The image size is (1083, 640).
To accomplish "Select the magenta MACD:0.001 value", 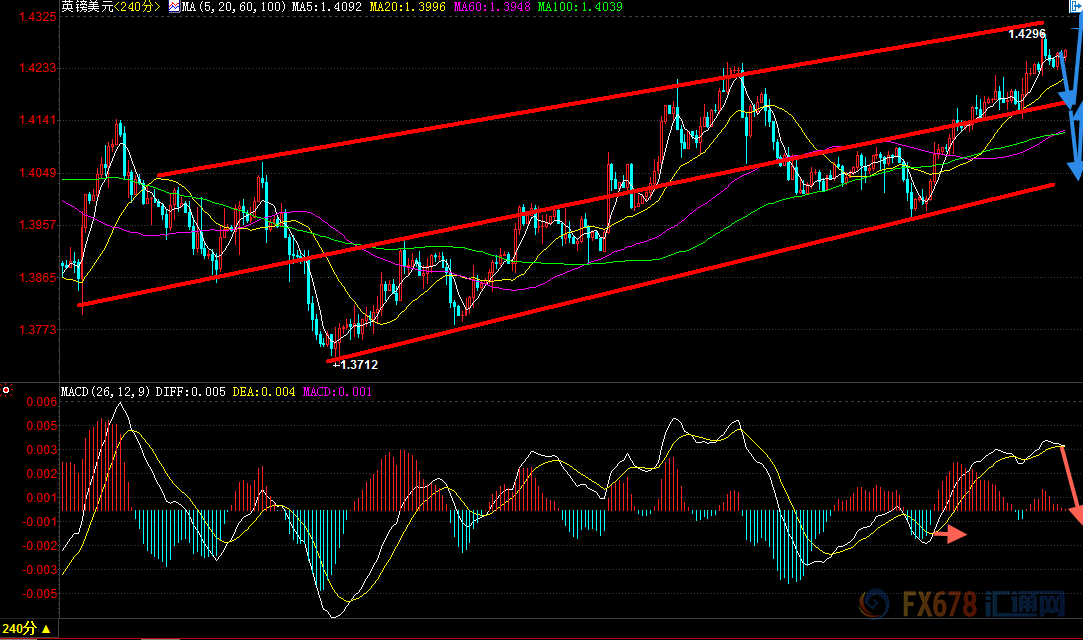I will tap(337, 391).
